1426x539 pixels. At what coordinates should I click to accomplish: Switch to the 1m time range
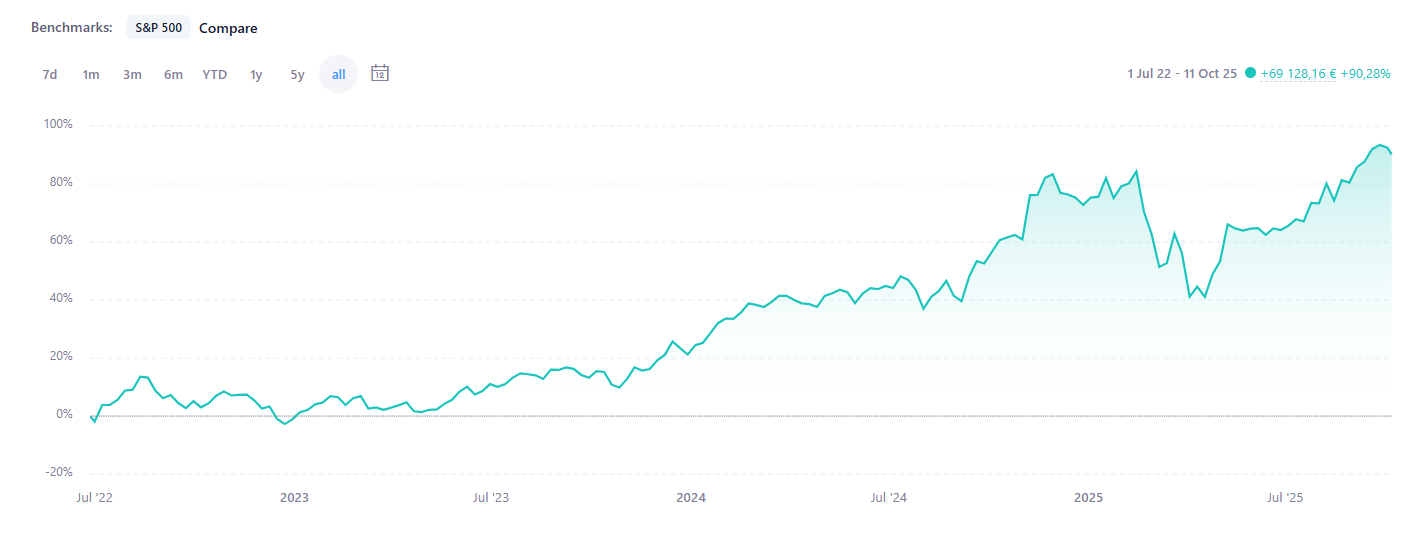pos(91,74)
